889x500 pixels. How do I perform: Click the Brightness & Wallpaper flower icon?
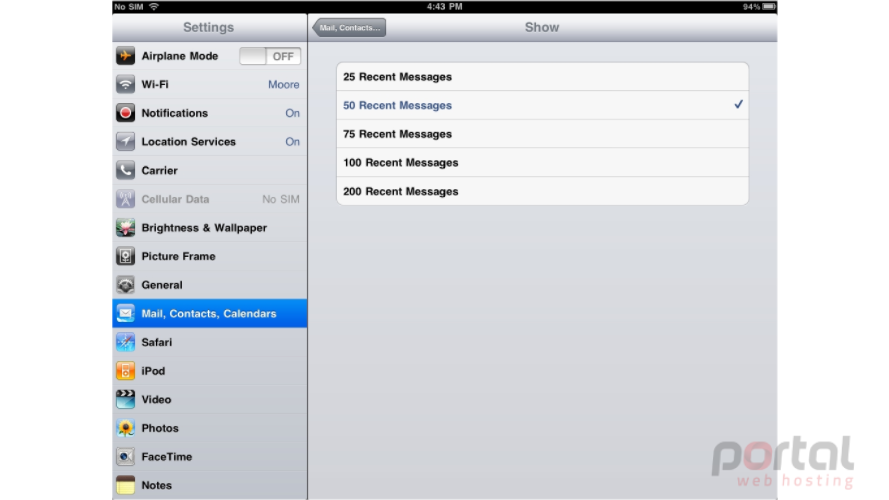coord(125,227)
